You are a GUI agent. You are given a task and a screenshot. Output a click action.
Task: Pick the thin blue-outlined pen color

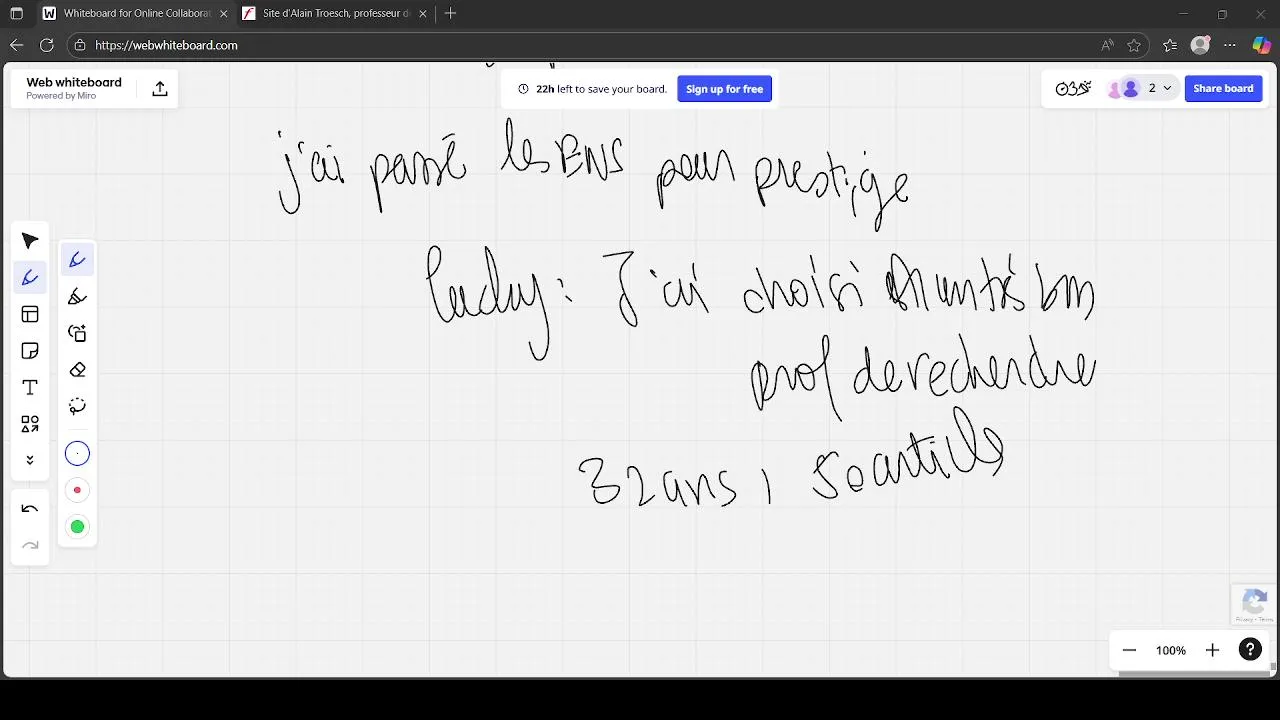[x=77, y=454]
